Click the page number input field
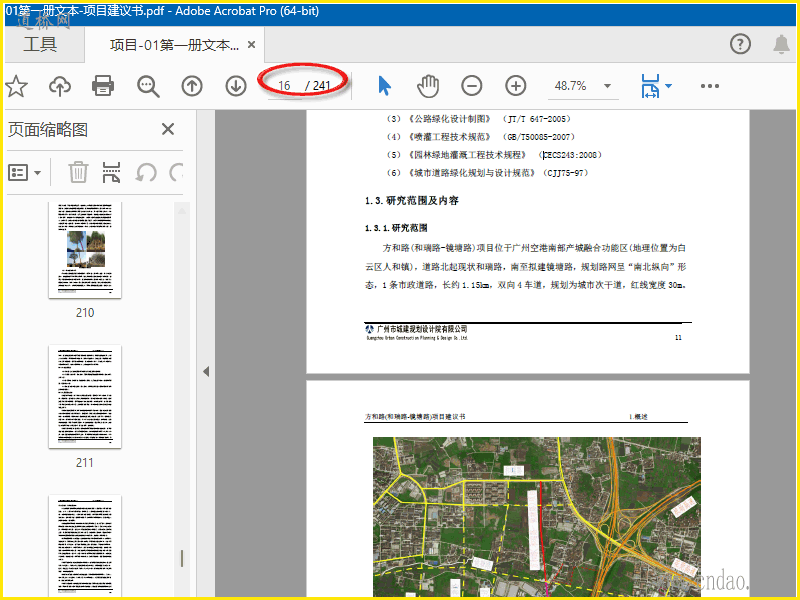The image size is (800, 600). pos(285,86)
